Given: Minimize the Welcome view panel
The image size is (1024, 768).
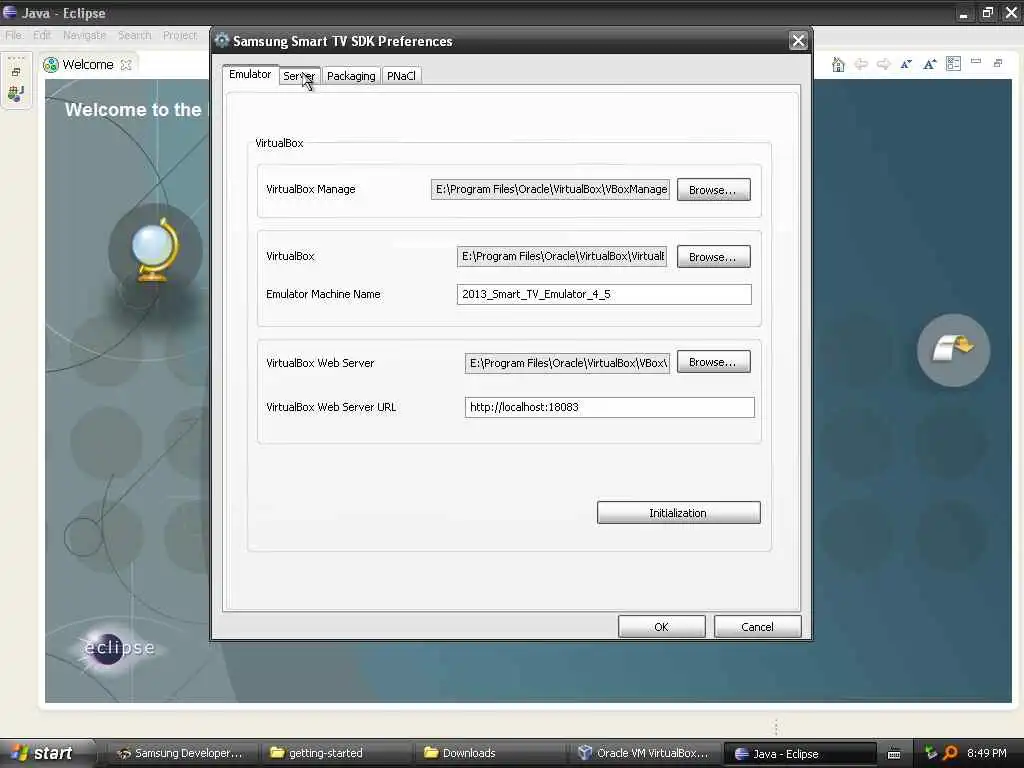Looking at the screenshot, I should pos(976,61).
